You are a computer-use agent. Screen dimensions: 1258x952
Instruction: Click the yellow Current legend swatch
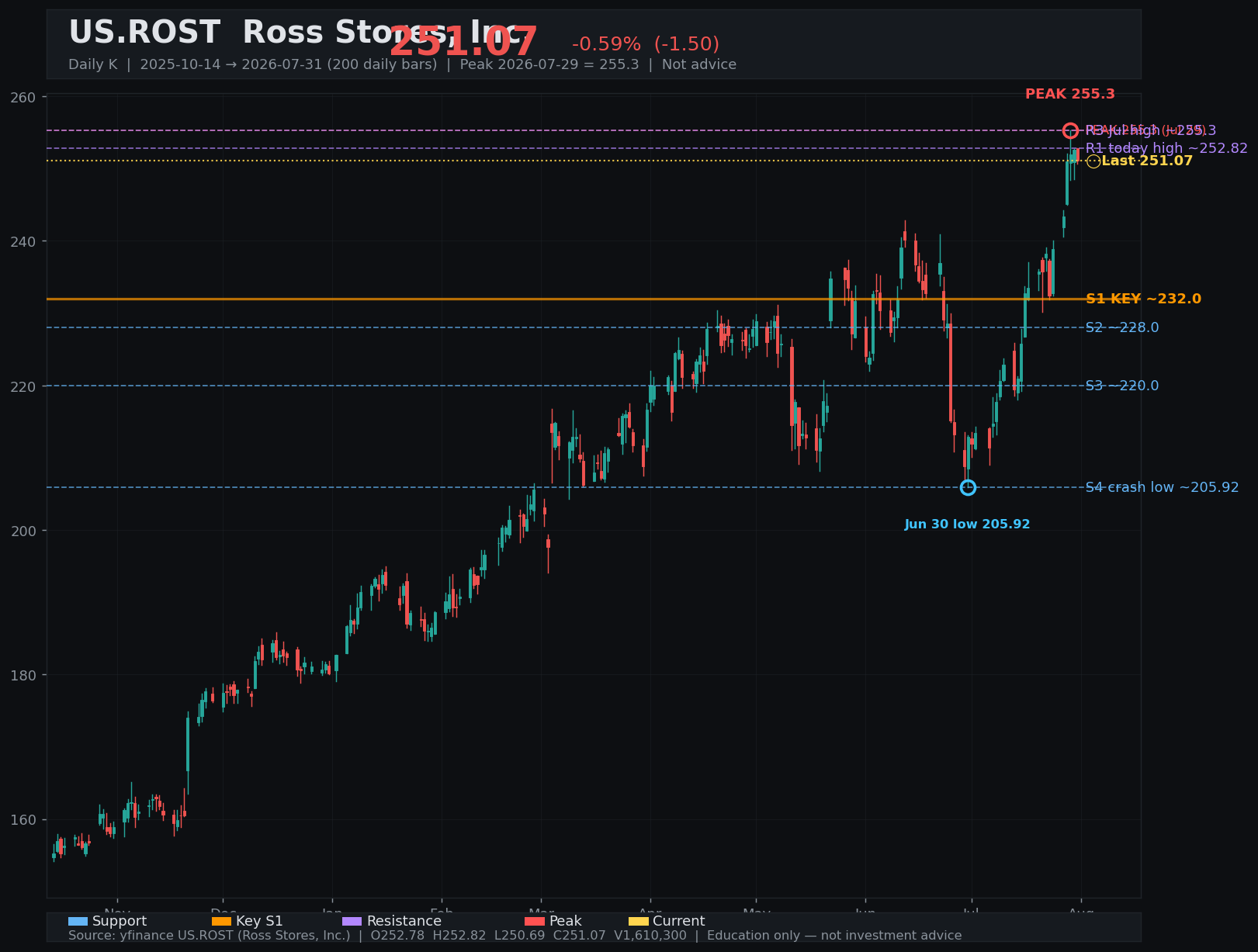(638, 921)
